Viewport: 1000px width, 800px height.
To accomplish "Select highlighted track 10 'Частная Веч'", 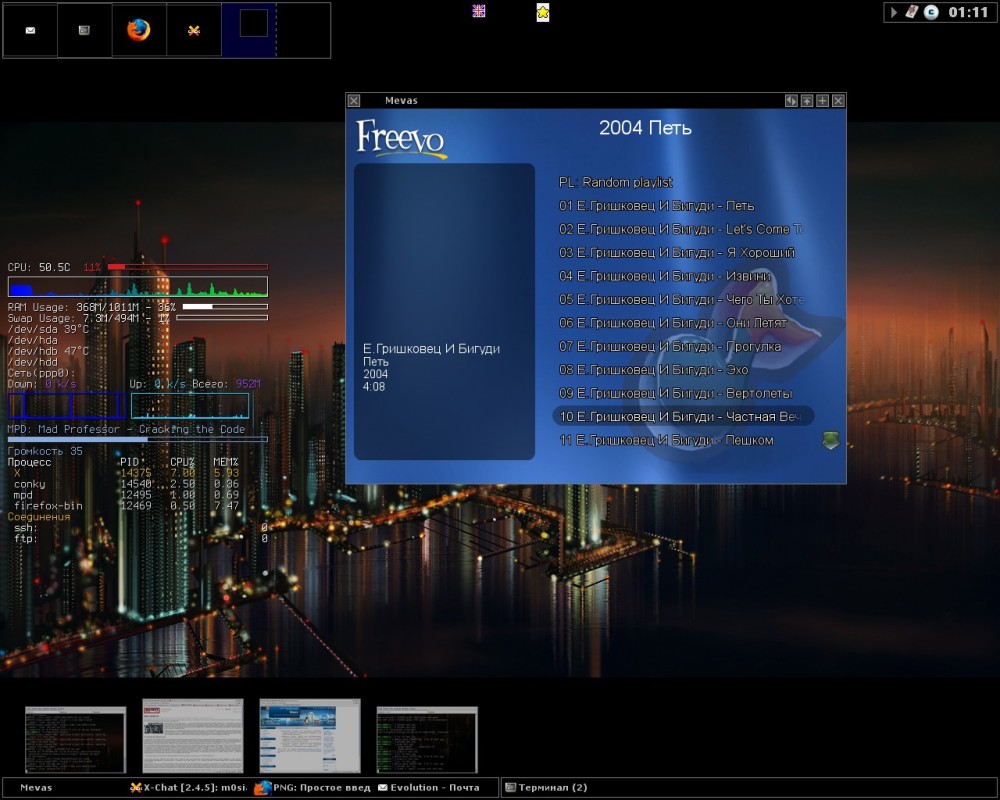I will (683, 417).
